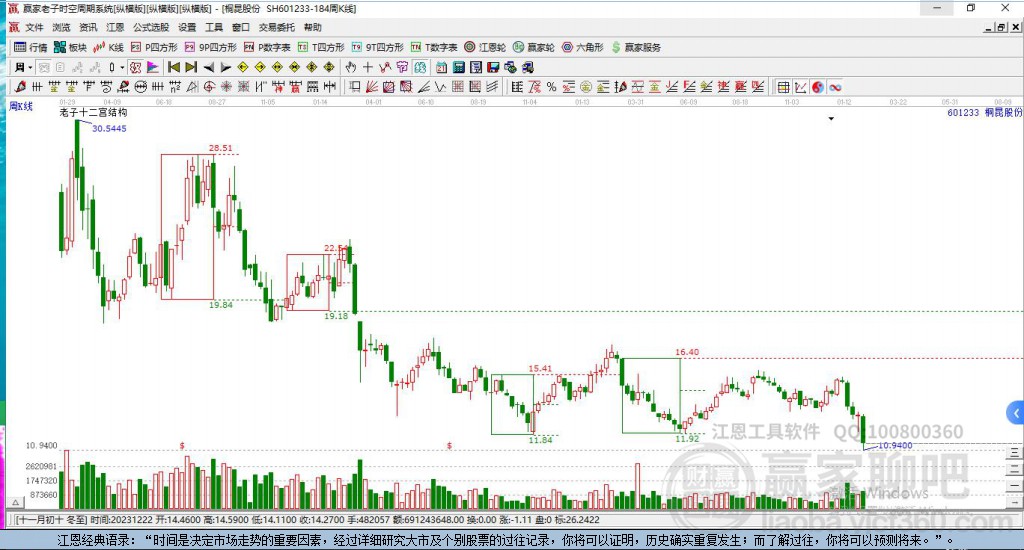
Task: Jump to last bar with skip-forward icon
Action: point(191,67)
